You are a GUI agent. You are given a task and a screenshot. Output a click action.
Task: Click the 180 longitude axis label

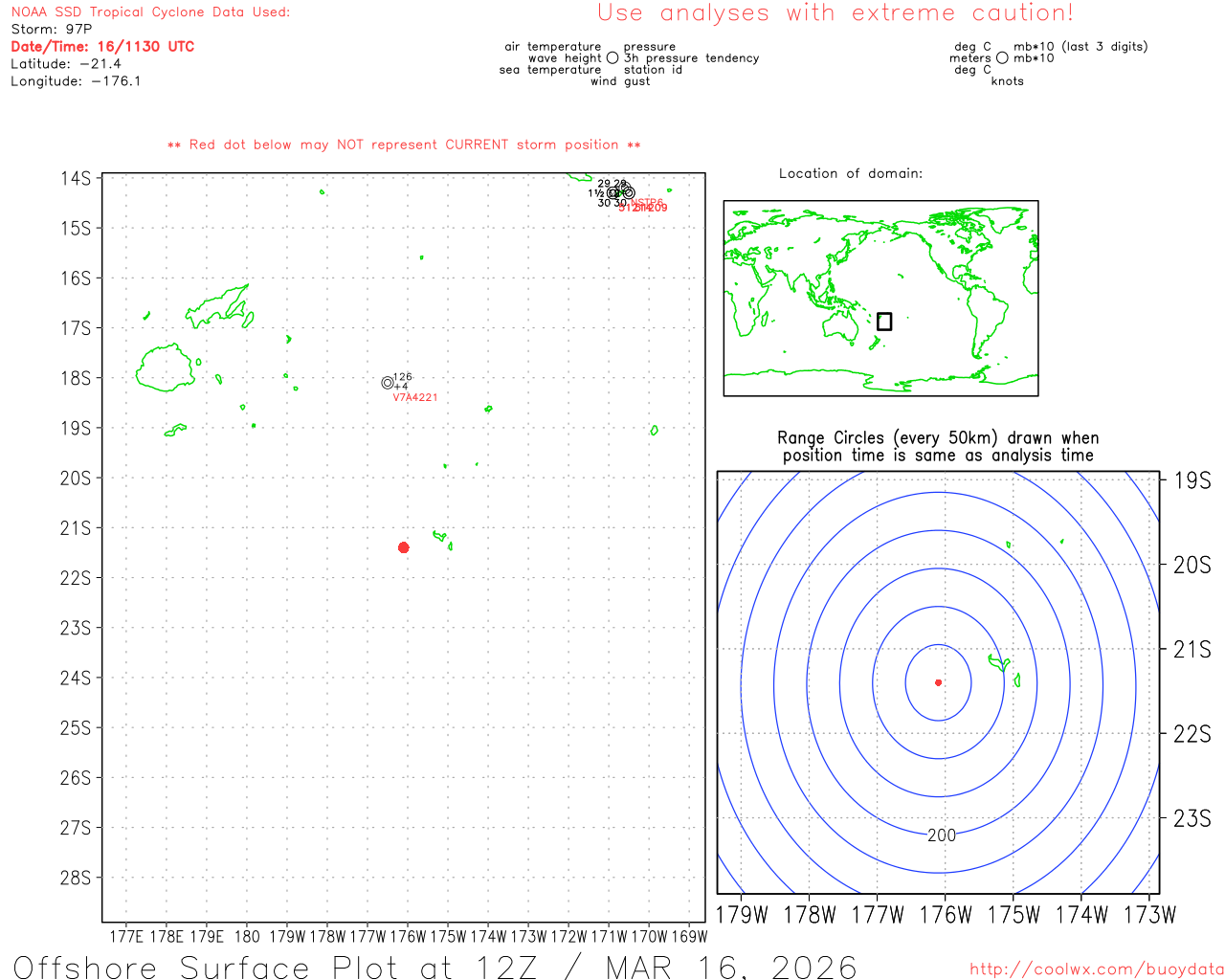(x=247, y=937)
